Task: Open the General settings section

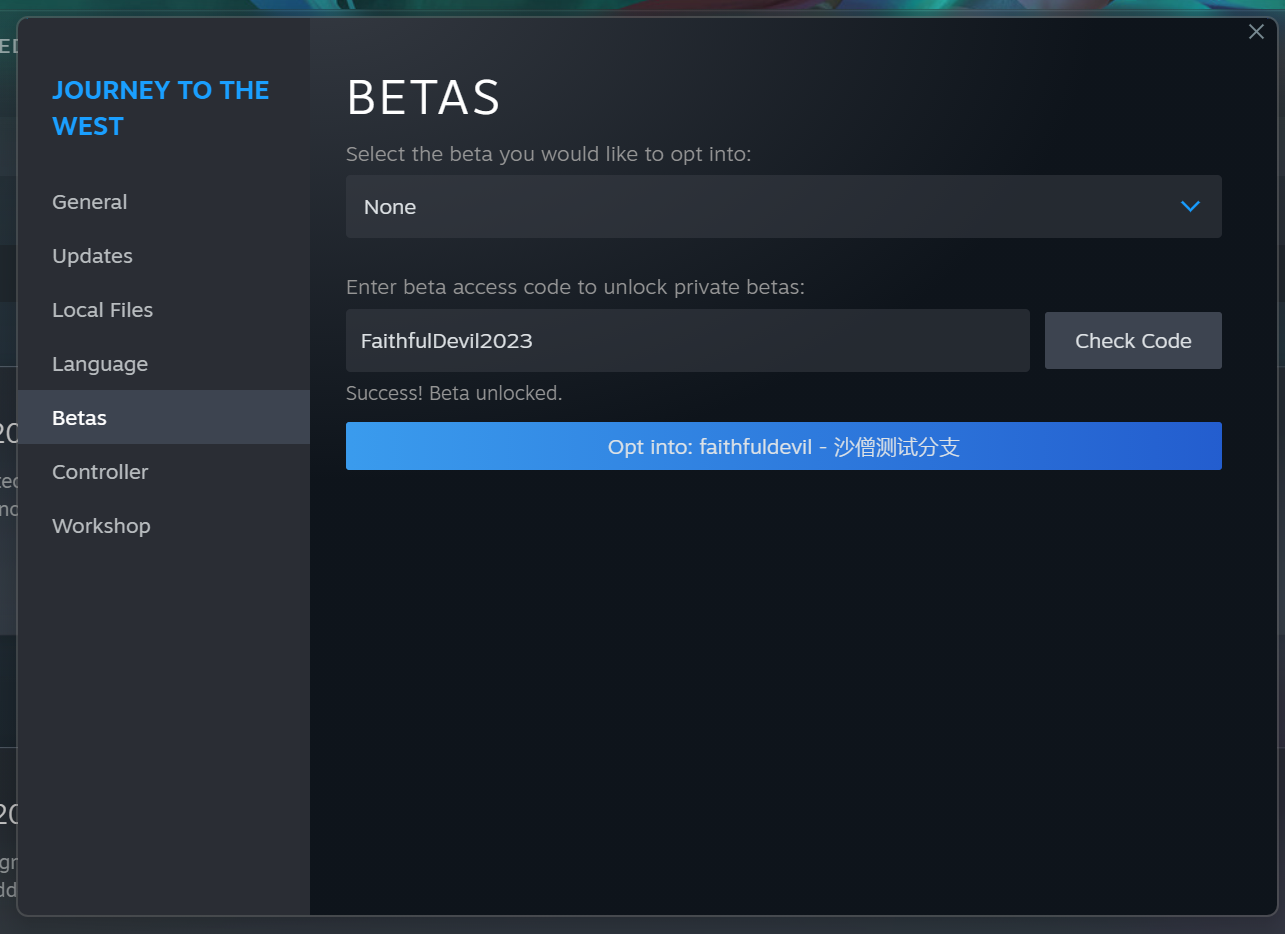Action: click(90, 202)
